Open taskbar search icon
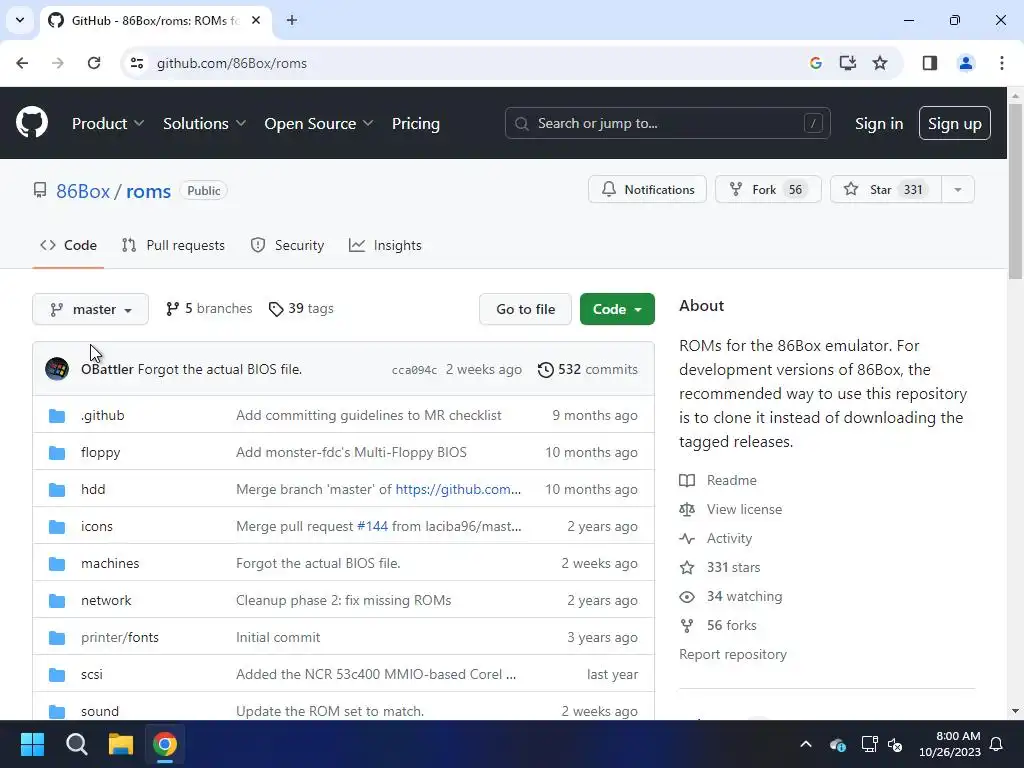Viewport: 1024px width, 768px height. click(76, 744)
